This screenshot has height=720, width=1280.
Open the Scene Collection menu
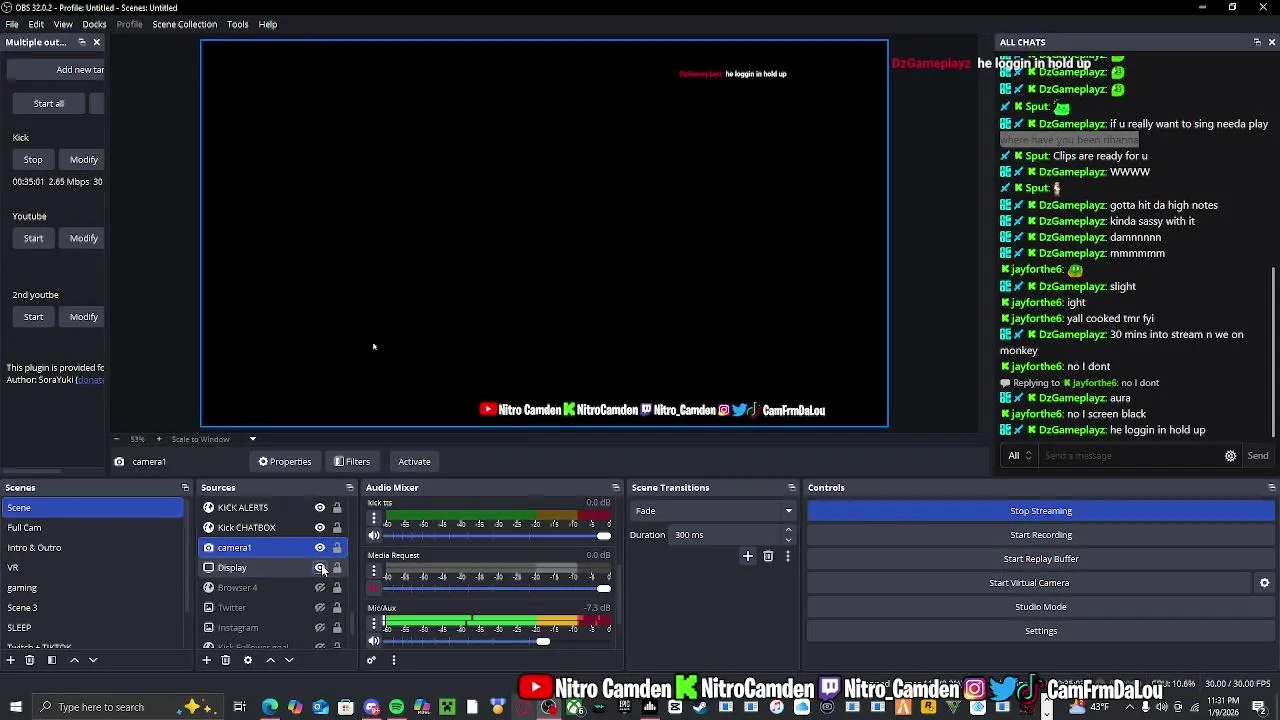tap(184, 24)
